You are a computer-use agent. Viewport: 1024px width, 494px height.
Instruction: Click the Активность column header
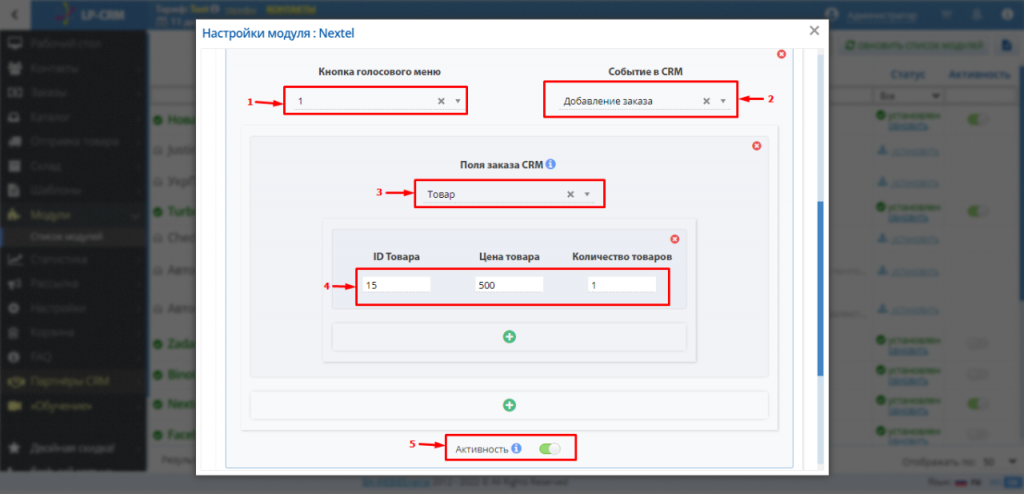point(980,74)
